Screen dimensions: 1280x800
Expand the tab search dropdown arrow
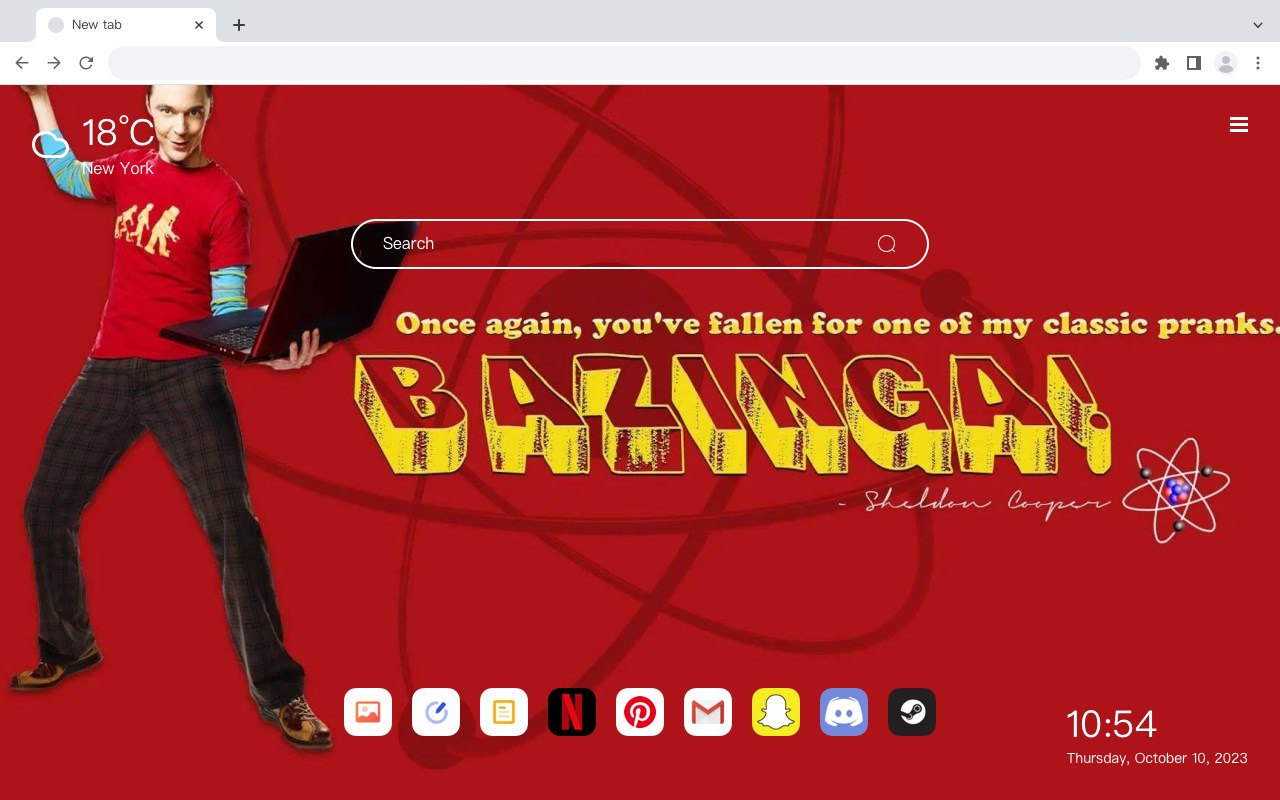pyautogui.click(x=1258, y=25)
